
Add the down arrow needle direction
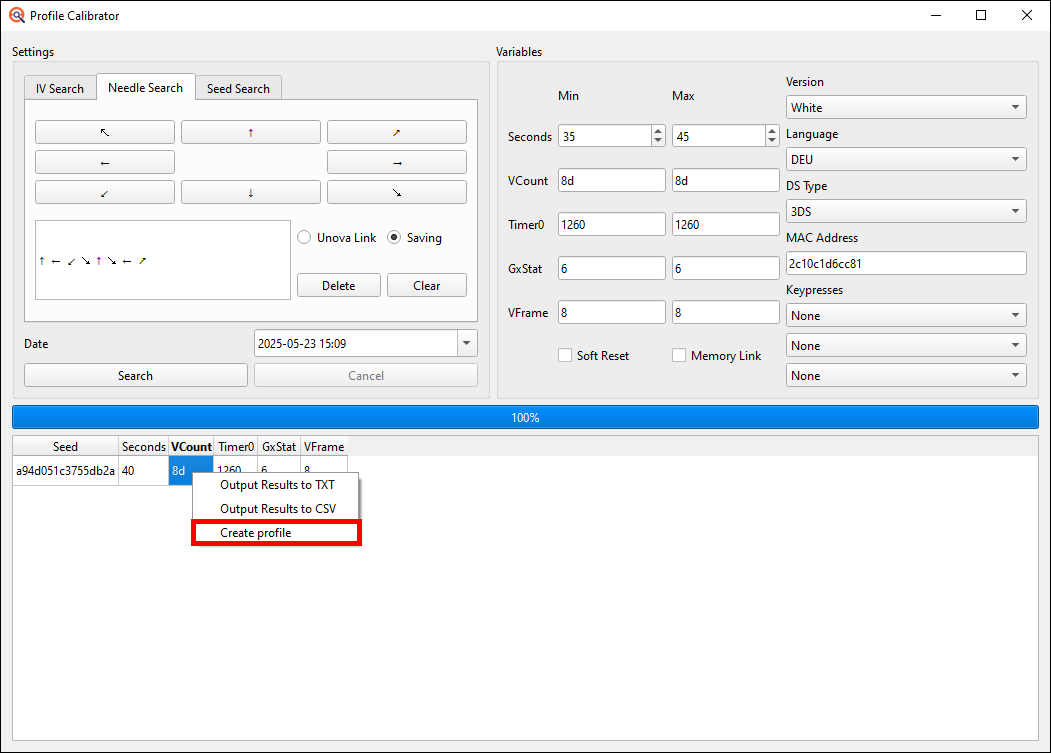pyautogui.click(x=251, y=192)
